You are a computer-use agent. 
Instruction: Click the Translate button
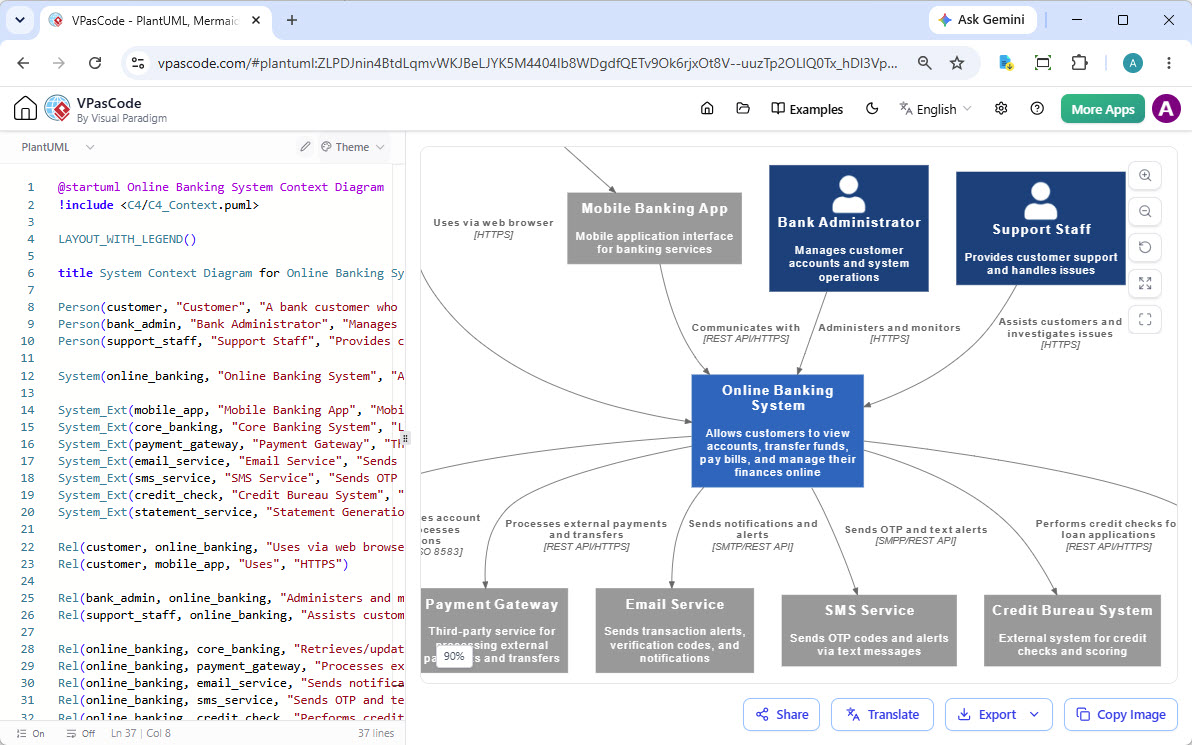[x=883, y=715]
